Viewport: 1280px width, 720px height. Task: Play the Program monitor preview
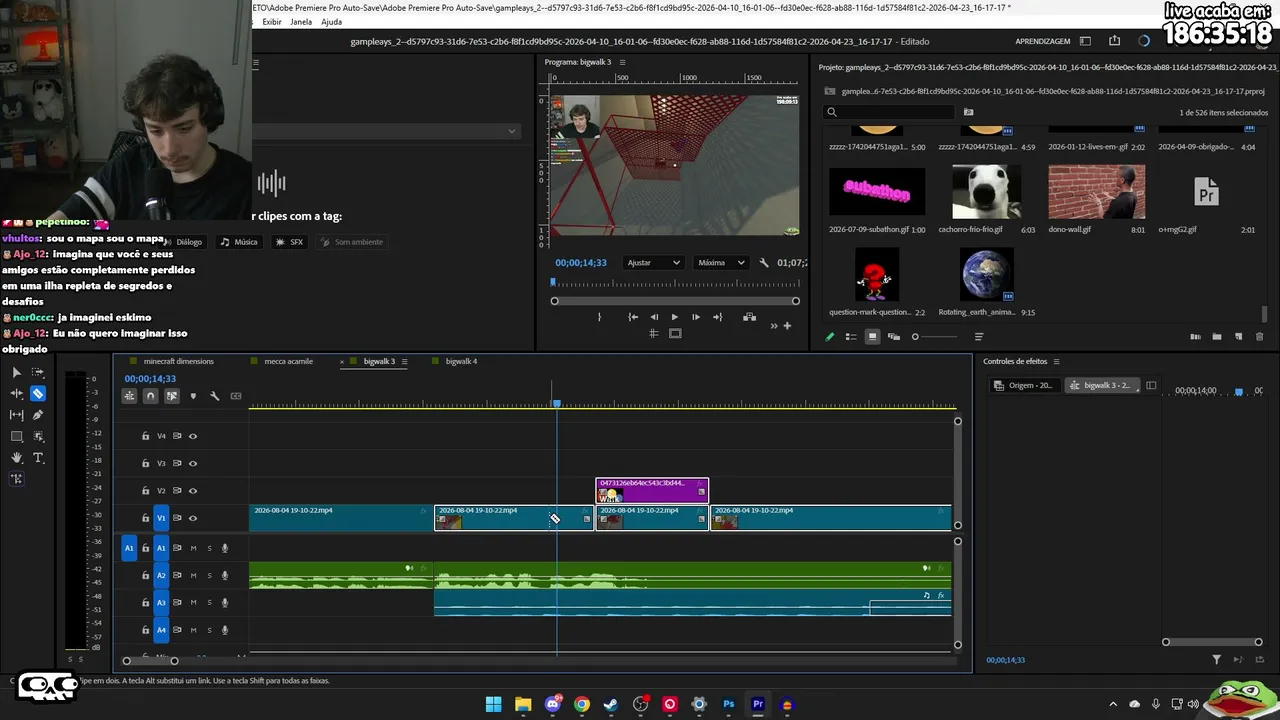click(x=675, y=317)
